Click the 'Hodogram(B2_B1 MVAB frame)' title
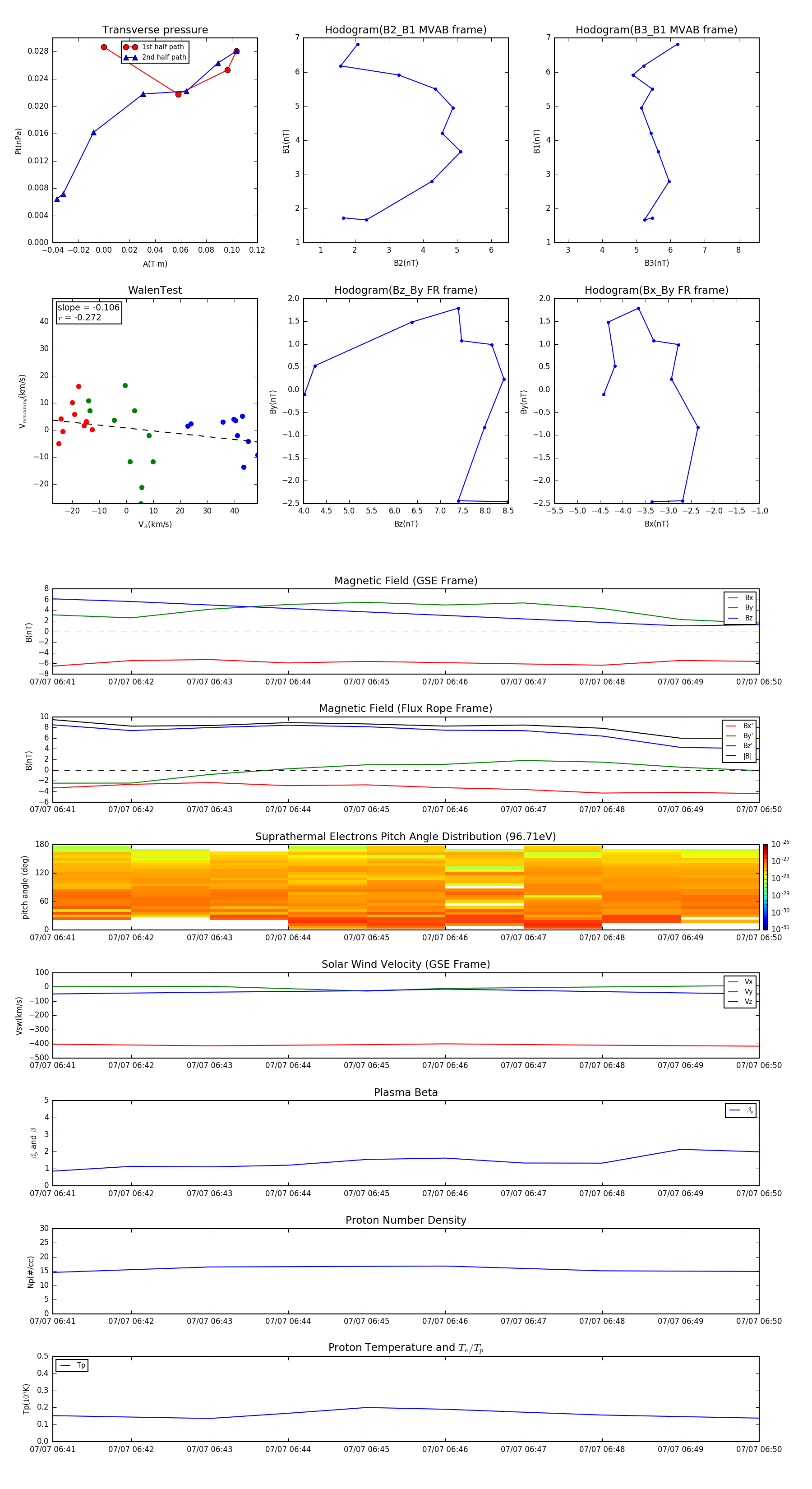This screenshot has height=1489, width=812. [406, 30]
